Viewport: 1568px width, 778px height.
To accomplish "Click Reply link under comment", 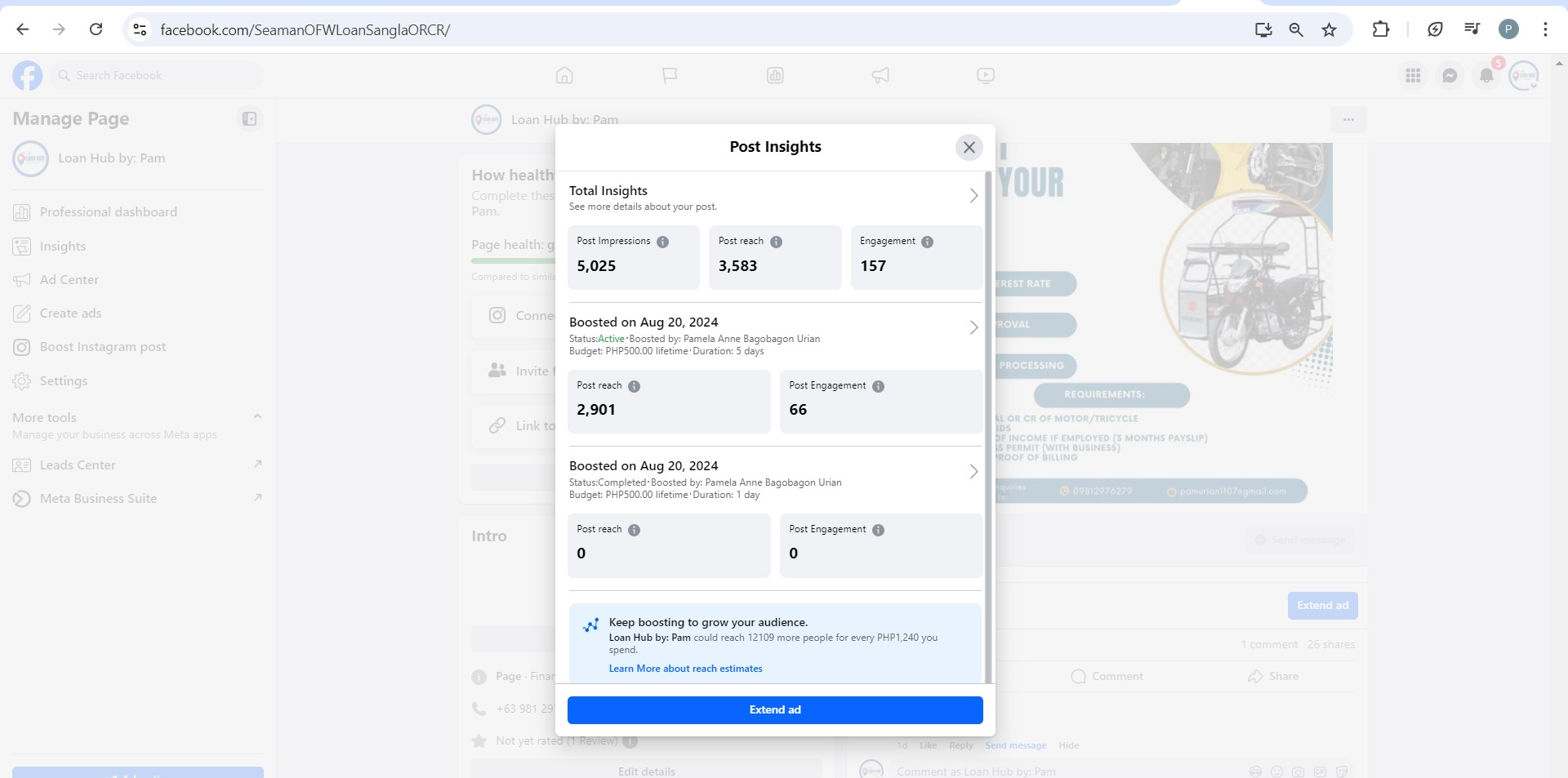I will point(960,745).
